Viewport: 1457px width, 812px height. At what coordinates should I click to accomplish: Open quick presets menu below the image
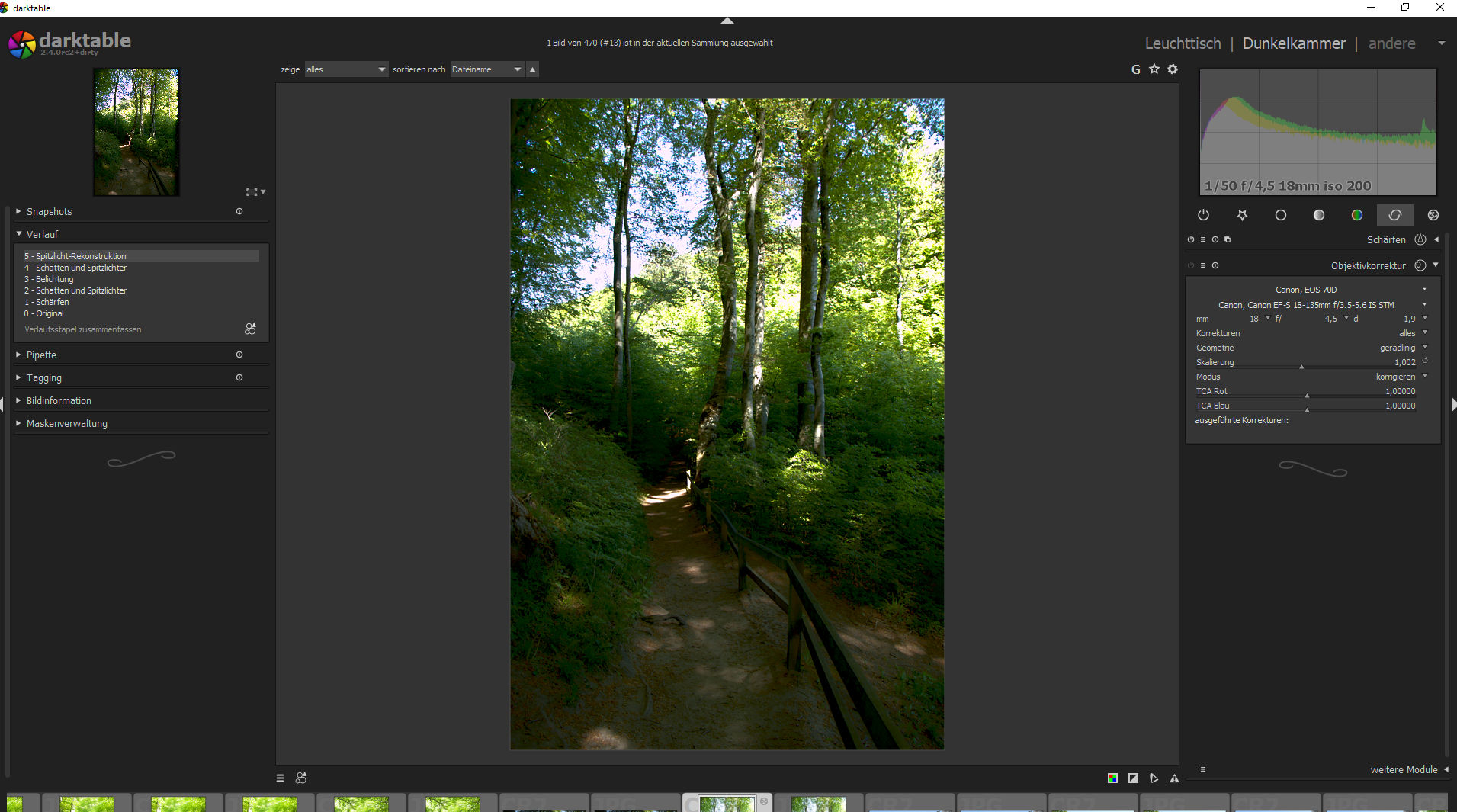point(280,778)
